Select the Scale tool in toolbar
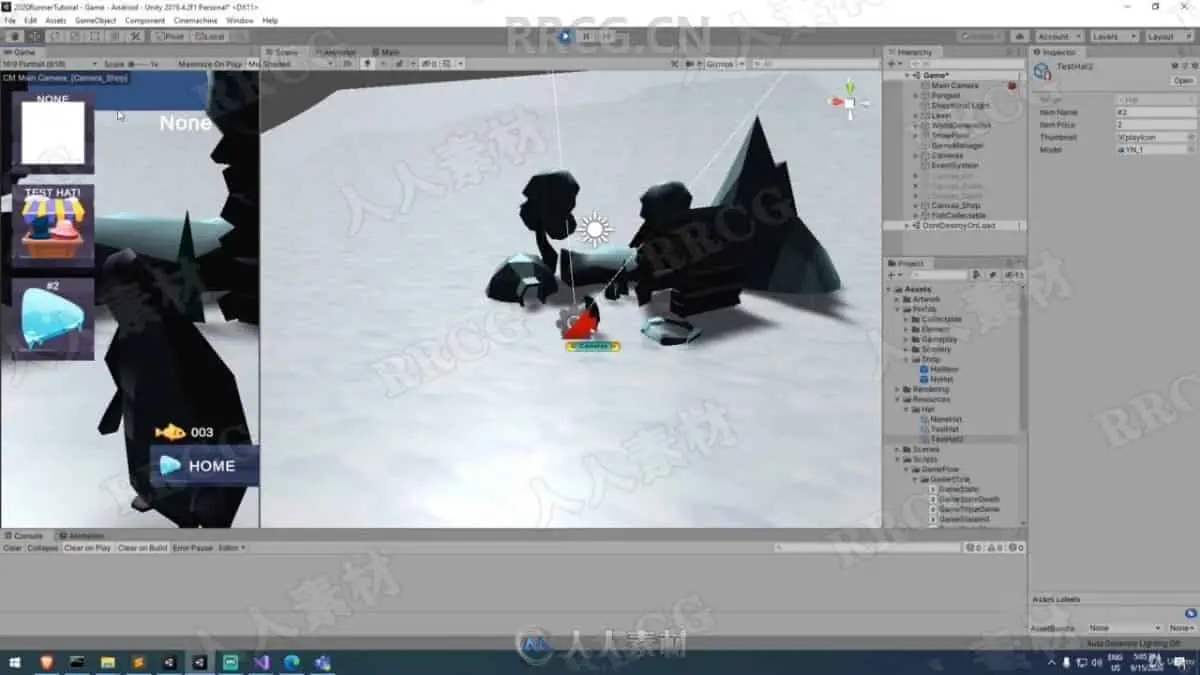Screen dimensions: 1200x675 tap(75, 36)
